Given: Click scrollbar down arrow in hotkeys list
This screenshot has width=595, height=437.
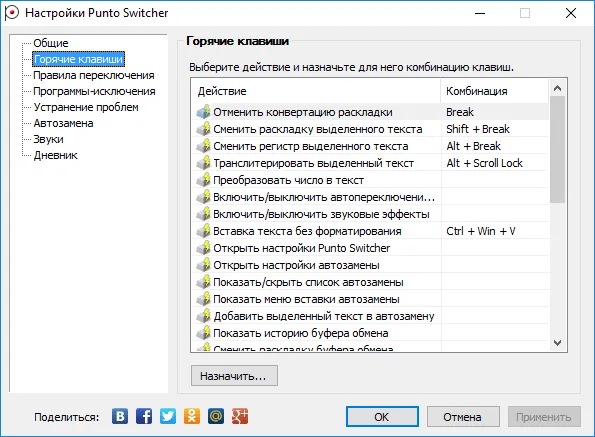Looking at the screenshot, I should (x=557, y=343).
